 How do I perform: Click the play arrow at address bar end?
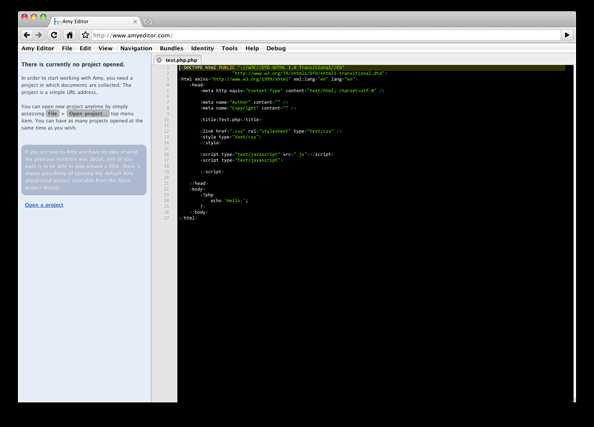pyautogui.click(x=567, y=35)
